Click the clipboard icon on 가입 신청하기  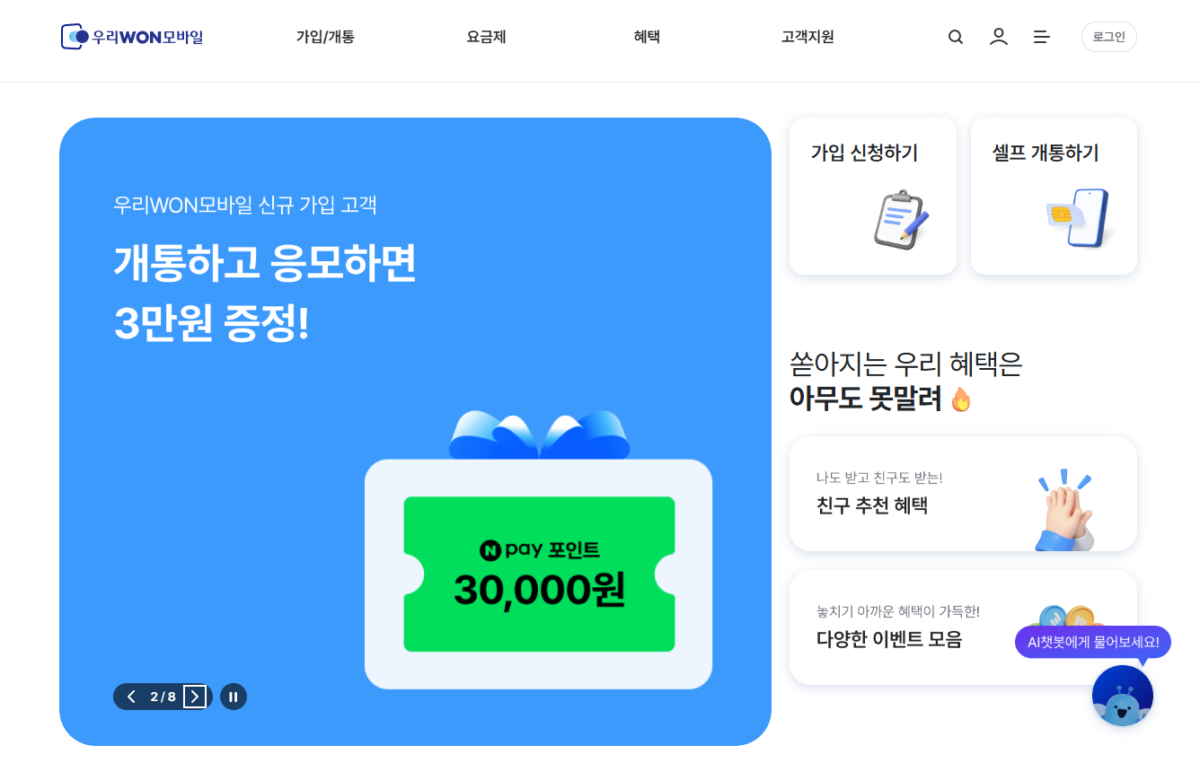[x=900, y=219]
